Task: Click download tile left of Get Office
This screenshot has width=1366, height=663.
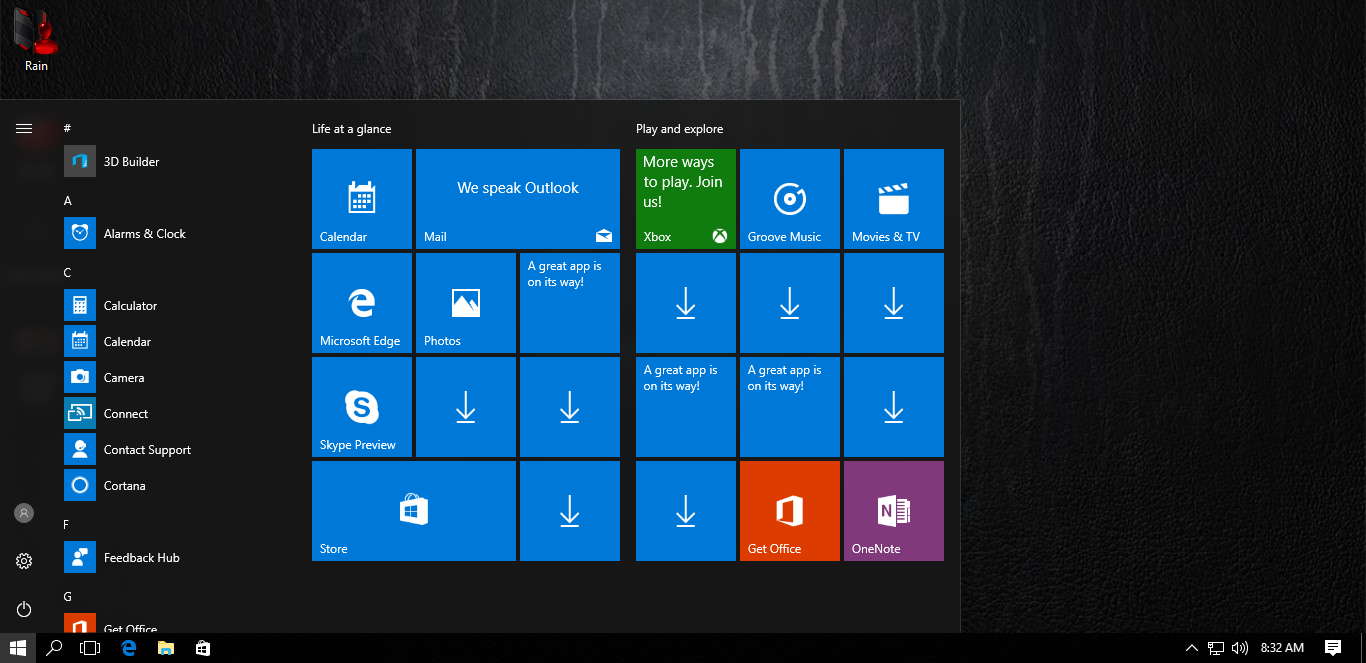Action: click(x=686, y=511)
